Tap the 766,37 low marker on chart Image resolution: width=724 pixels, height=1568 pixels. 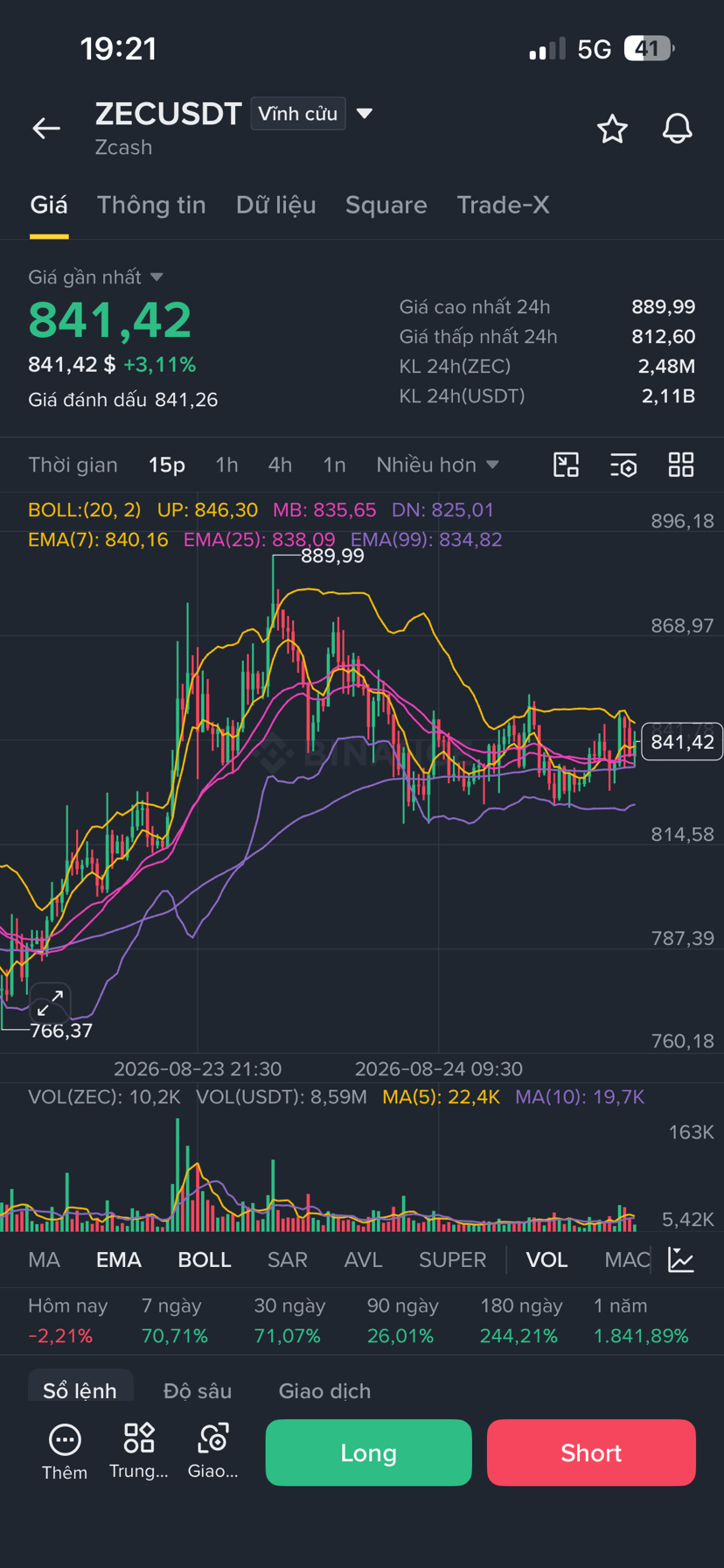61,1031
